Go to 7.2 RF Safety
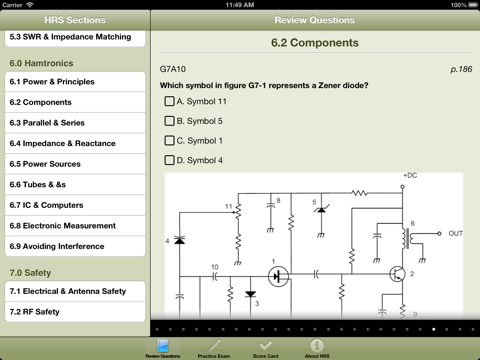Viewport: 480px width, 360px height. [x=75, y=312]
